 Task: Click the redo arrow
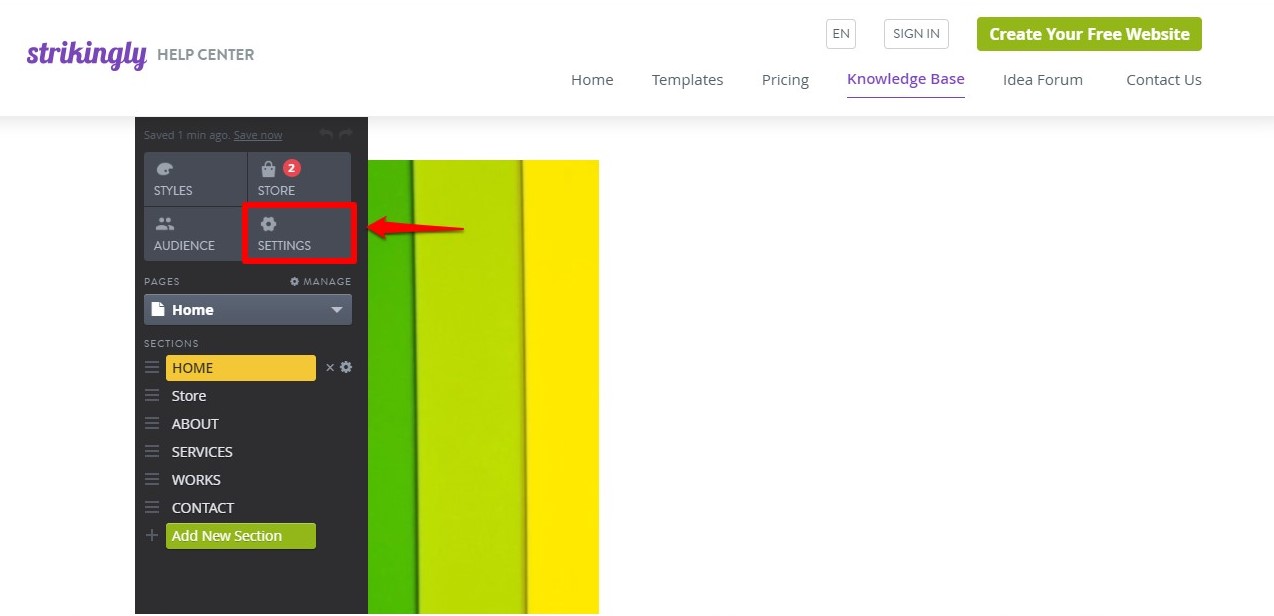346,133
